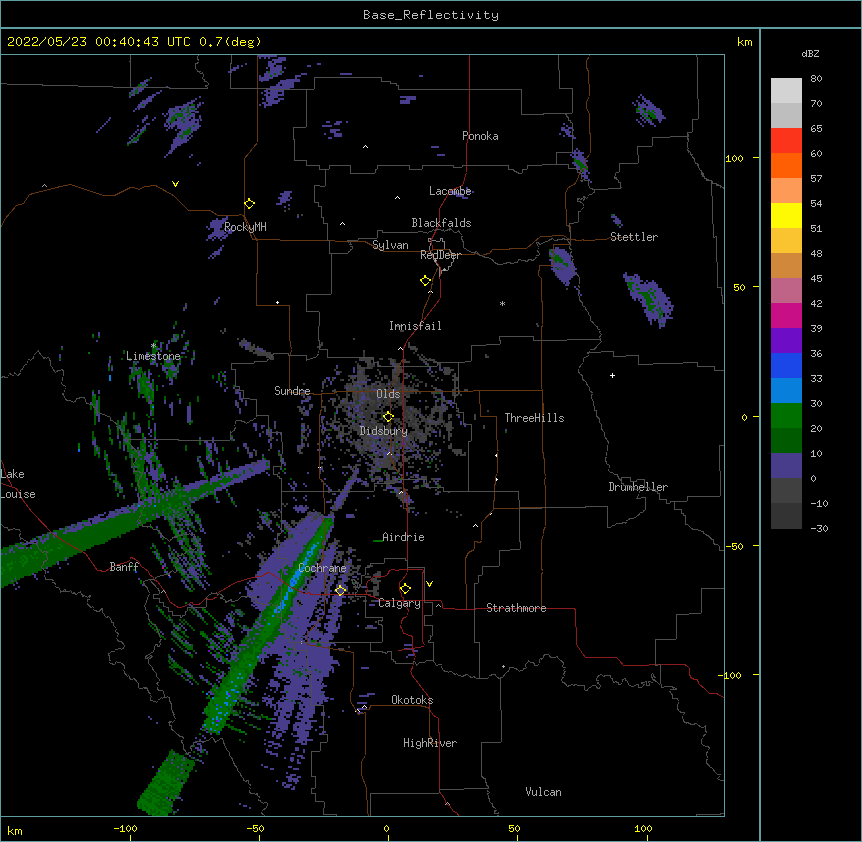Click the Sylvan label
This screenshot has width=862, height=842.
(390, 245)
